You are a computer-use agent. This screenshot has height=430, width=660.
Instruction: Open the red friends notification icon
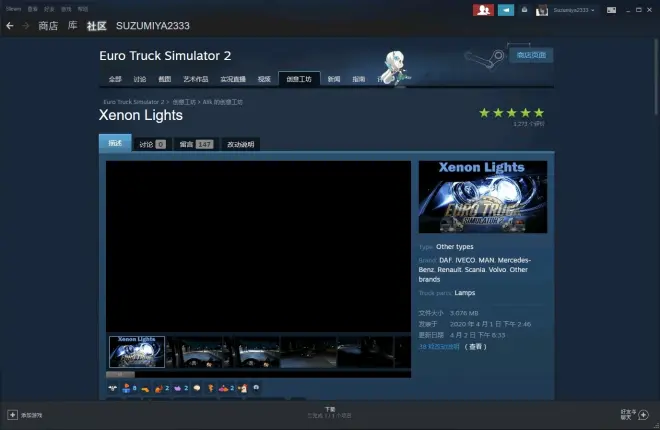click(483, 9)
